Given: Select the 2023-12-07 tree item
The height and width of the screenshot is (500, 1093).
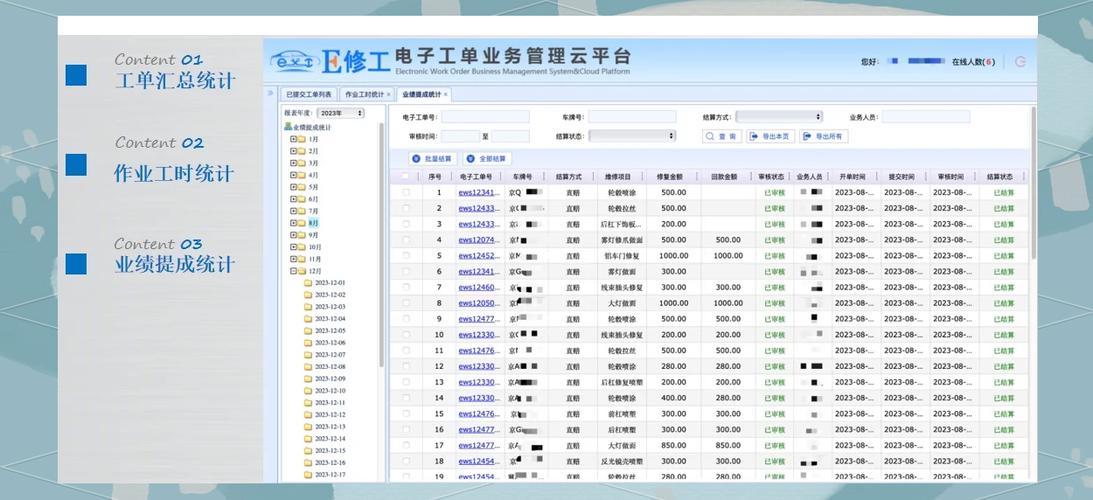Looking at the screenshot, I should pos(330,355).
